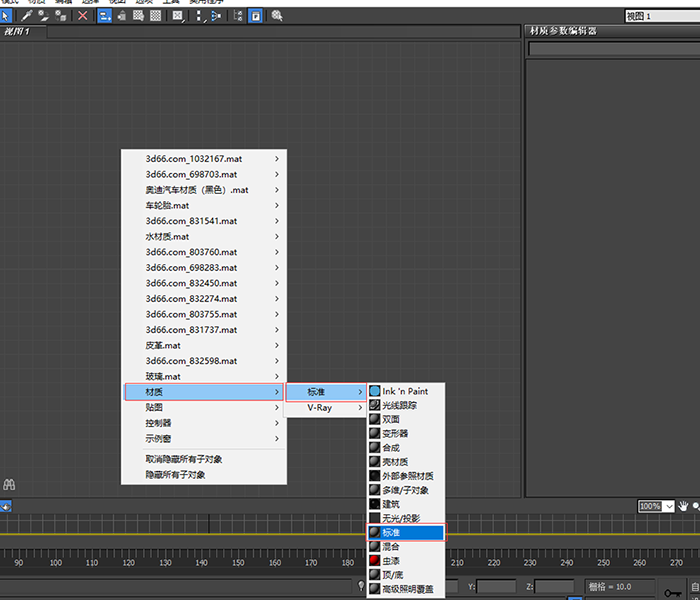The image size is (700, 600).
Task: Open the 标准 category submenu beside 材质
Action: [x=326, y=392]
